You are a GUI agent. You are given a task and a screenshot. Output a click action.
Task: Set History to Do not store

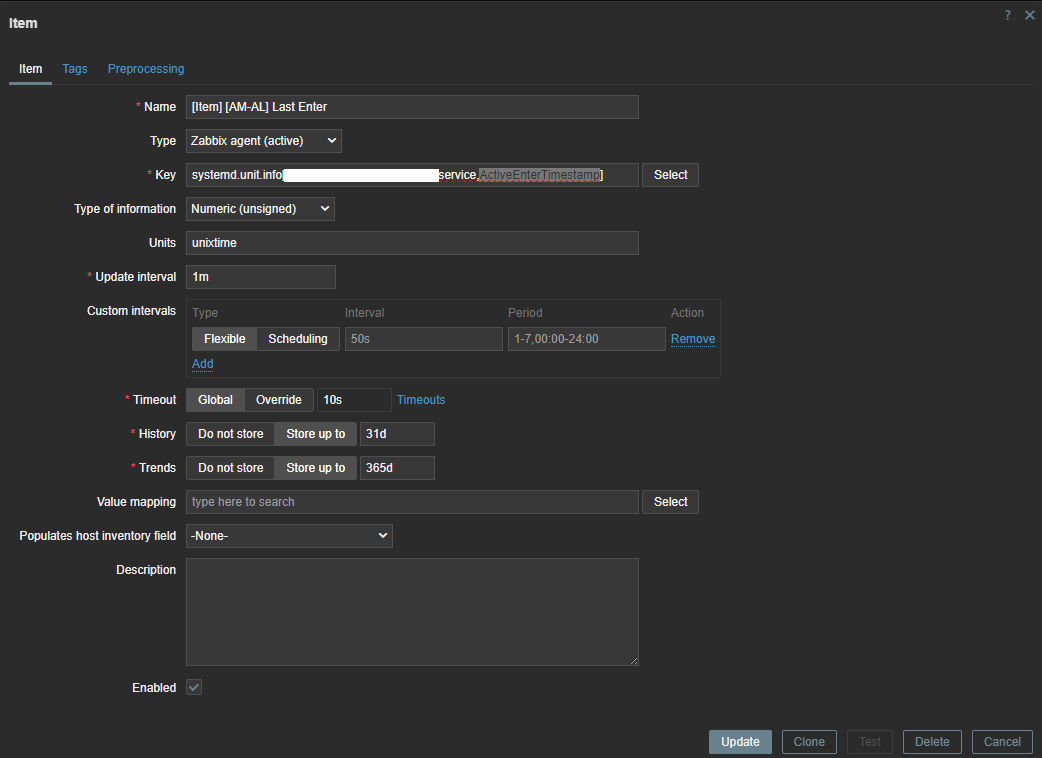[230, 434]
